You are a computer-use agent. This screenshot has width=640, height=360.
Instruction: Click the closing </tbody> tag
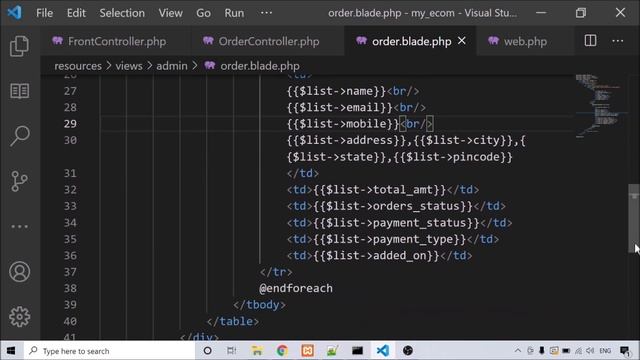(x=259, y=305)
